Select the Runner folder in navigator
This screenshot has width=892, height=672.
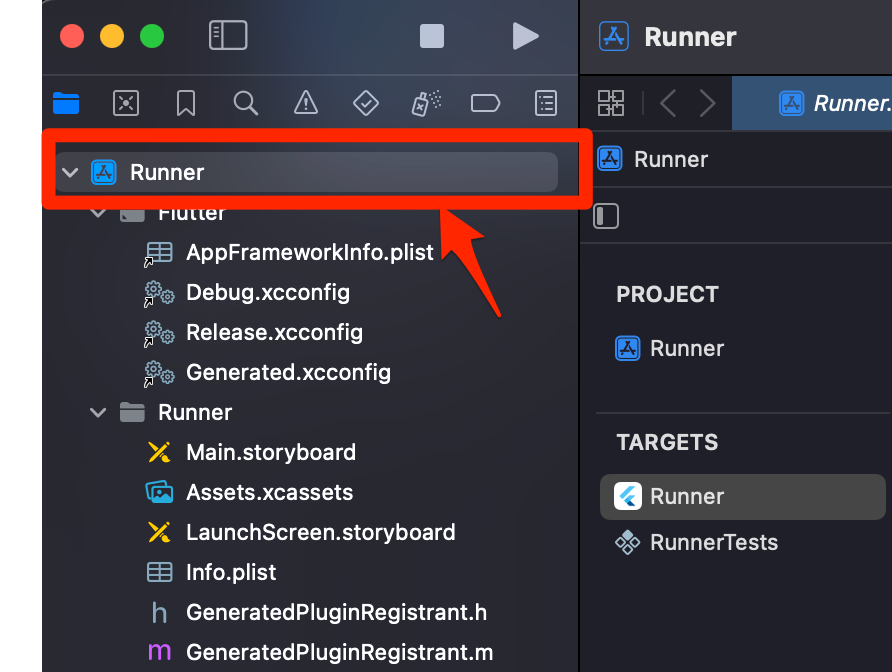tap(195, 413)
